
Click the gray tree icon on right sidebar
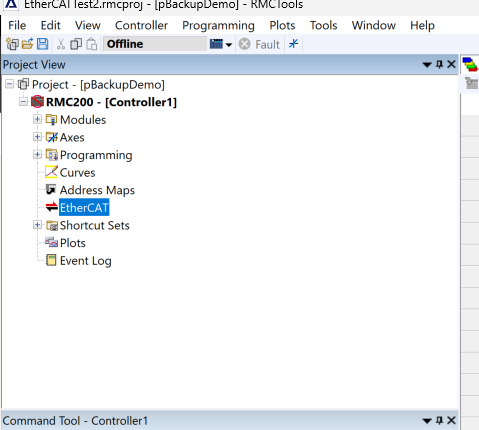(471, 83)
